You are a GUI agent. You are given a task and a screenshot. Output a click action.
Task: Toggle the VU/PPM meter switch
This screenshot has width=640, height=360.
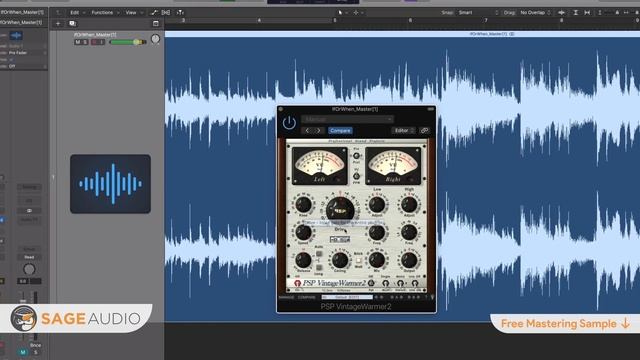click(x=356, y=176)
